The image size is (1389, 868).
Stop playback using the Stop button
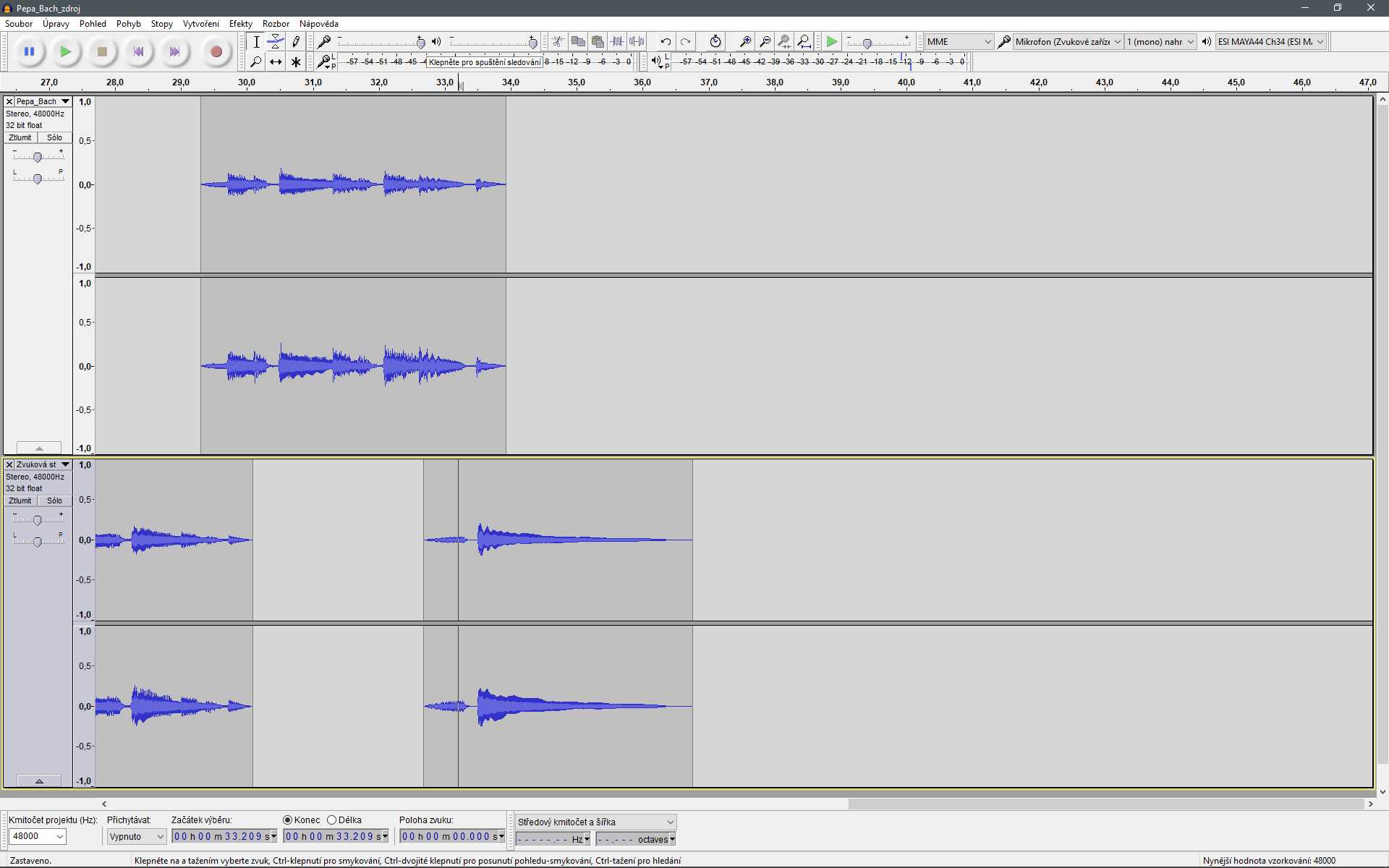102,51
